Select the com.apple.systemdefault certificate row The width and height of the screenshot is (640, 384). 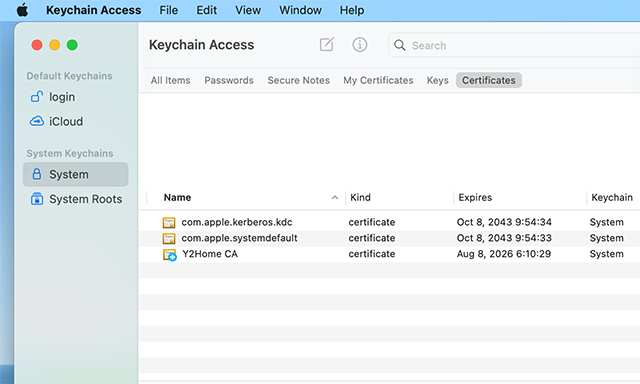coord(389,238)
